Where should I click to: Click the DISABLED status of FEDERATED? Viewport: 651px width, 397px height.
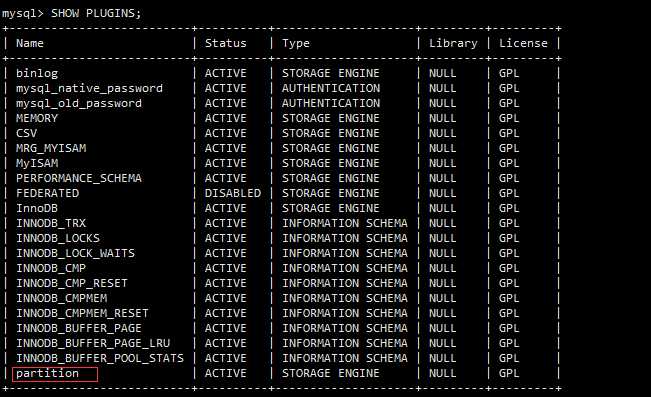coord(232,193)
